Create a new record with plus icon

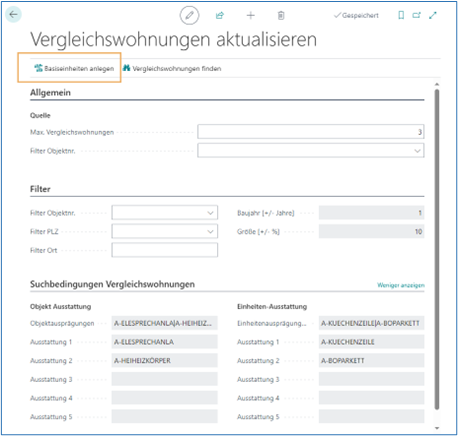click(250, 15)
